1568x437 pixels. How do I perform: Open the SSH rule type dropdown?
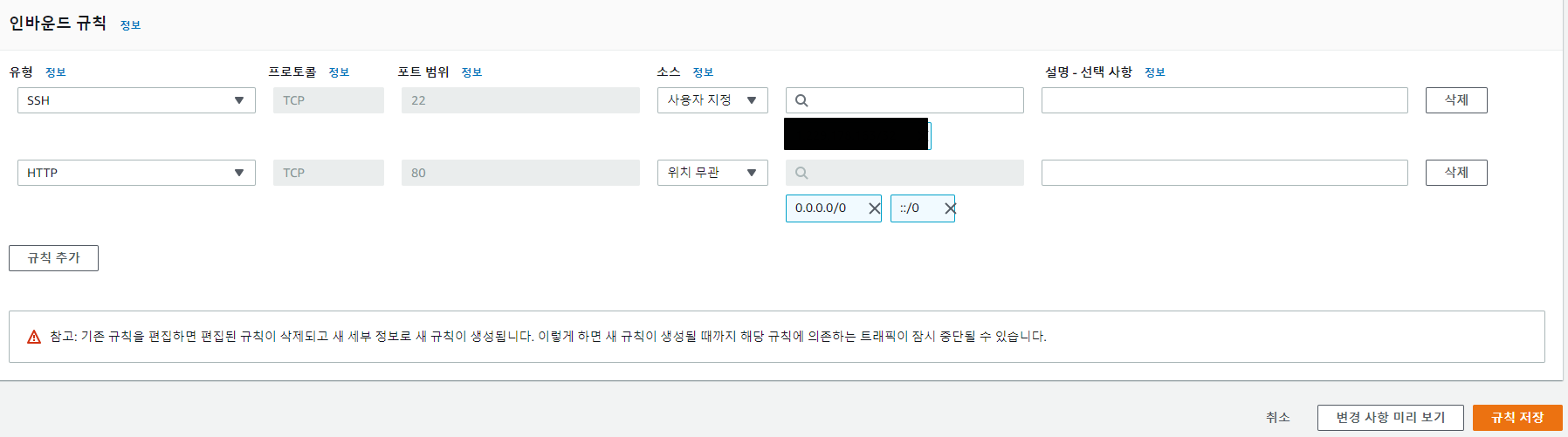pos(136,100)
